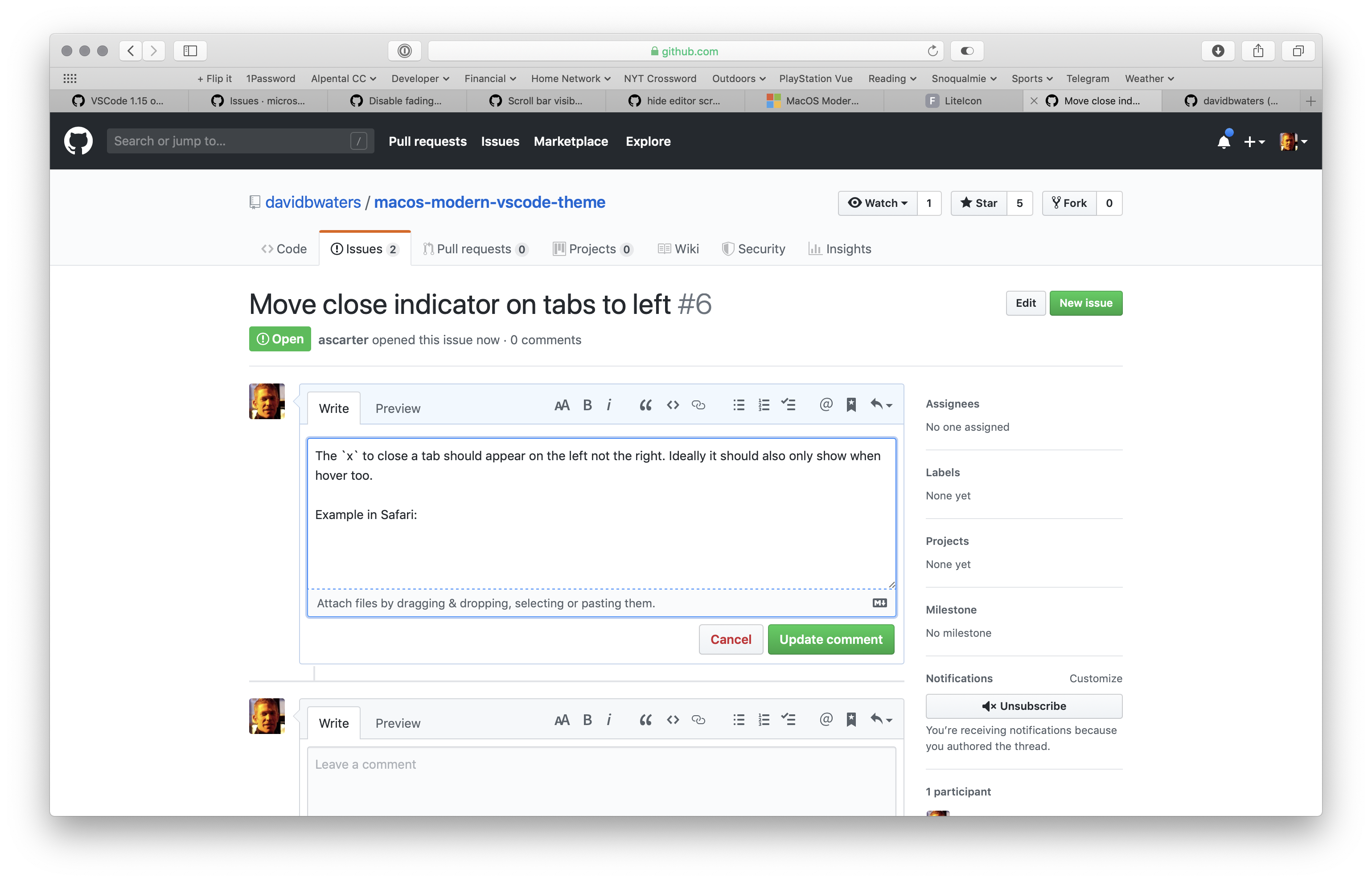Screen dimensions: 1372x882
Task: Mention a user in new comment toolbar
Action: (x=826, y=719)
